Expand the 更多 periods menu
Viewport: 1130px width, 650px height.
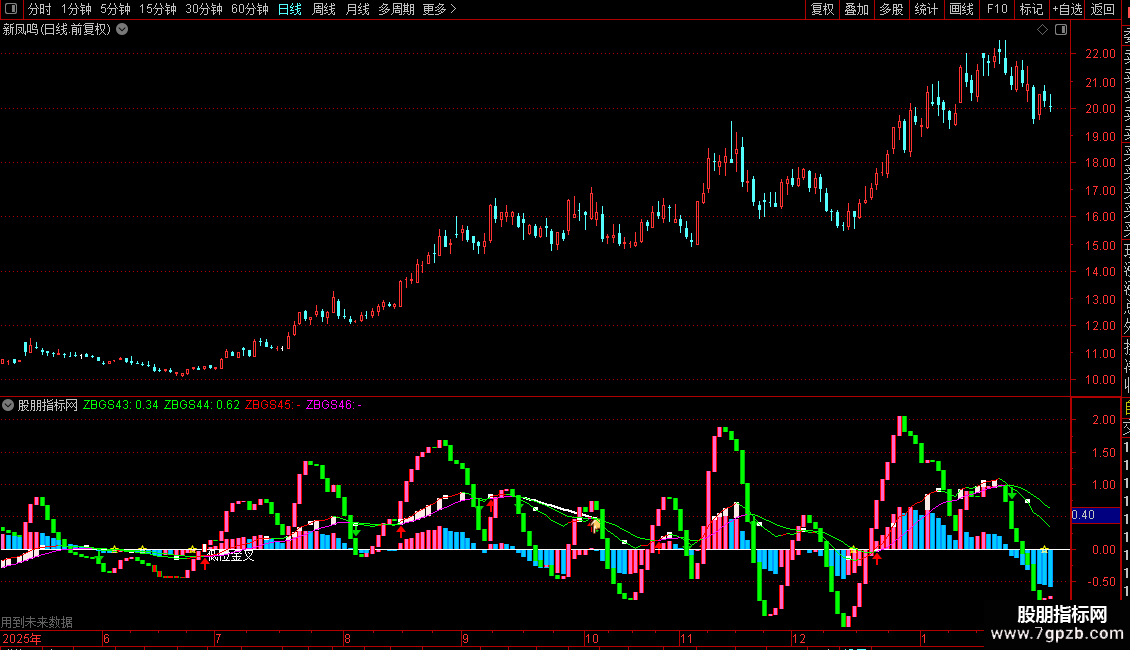(x=440, y=9)
